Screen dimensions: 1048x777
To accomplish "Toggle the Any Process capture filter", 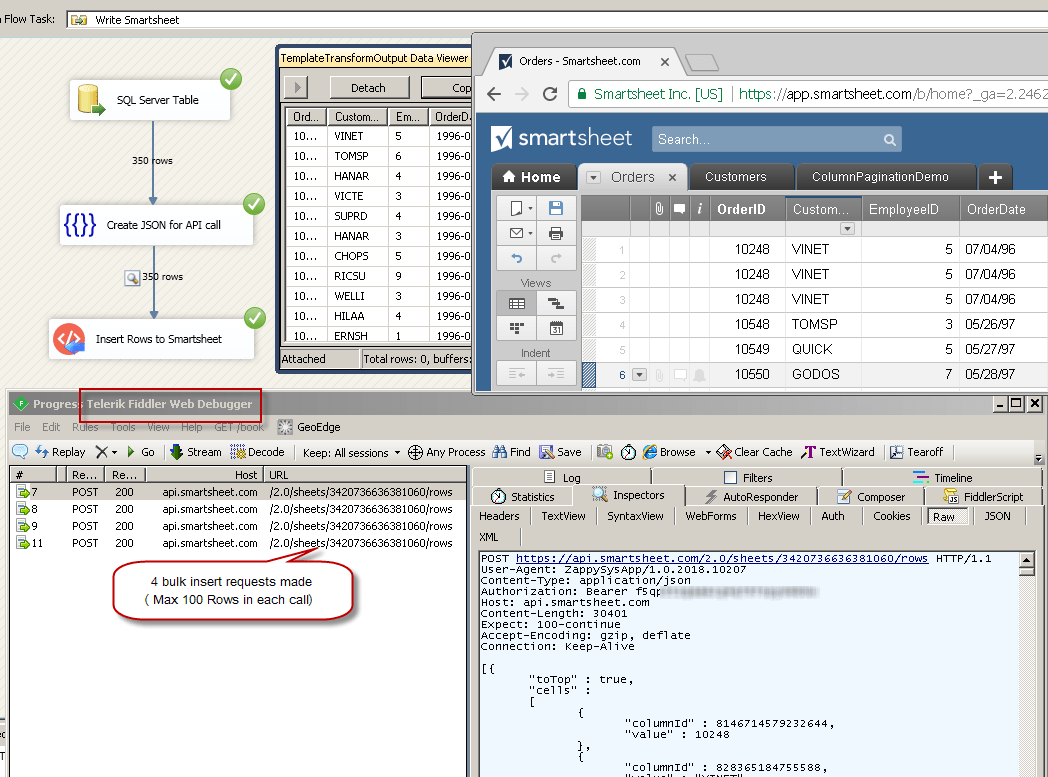I will click(x=447, y=451).
